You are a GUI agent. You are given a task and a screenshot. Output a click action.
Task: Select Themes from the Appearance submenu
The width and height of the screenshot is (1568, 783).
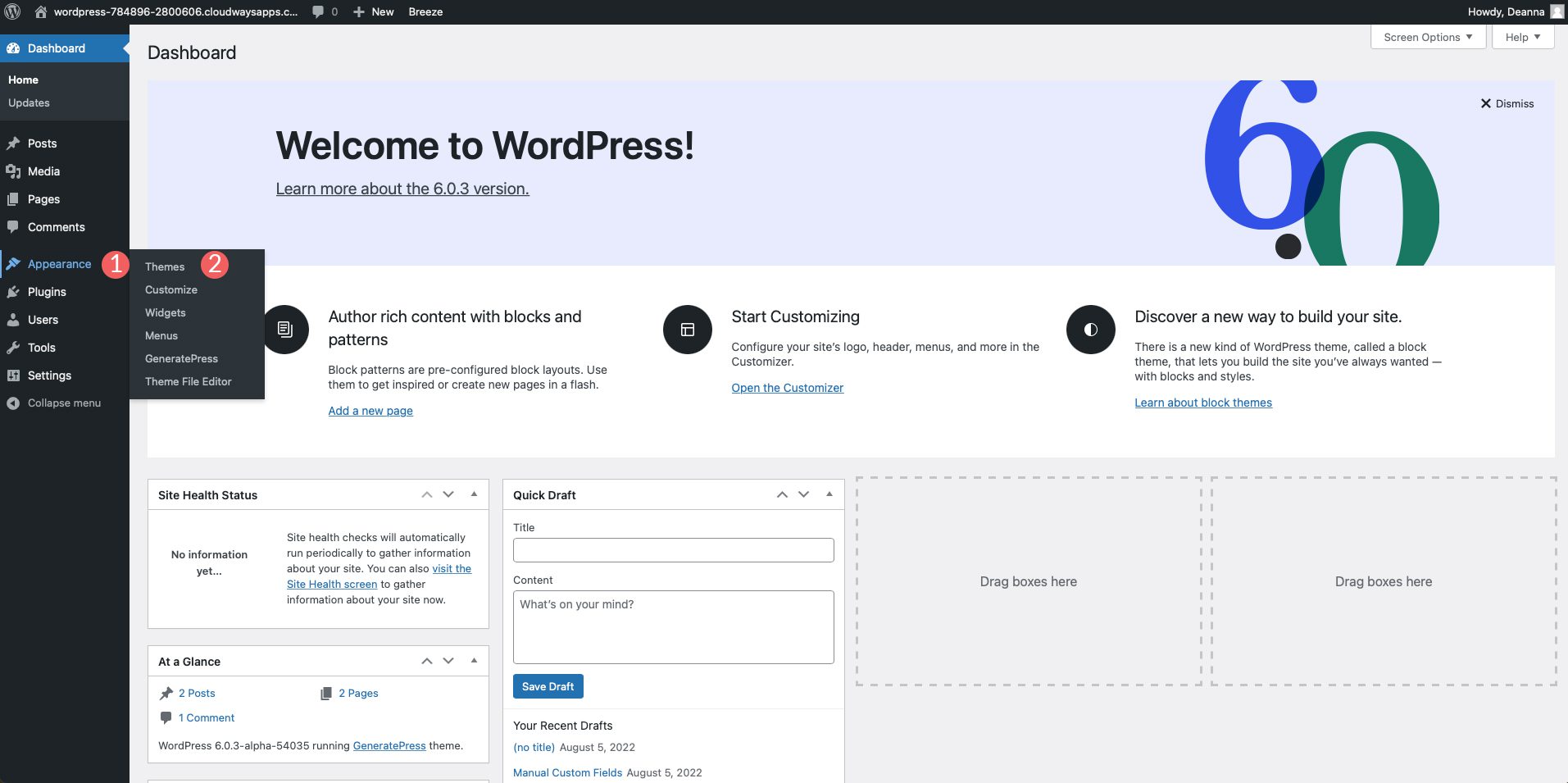[164, 266]
